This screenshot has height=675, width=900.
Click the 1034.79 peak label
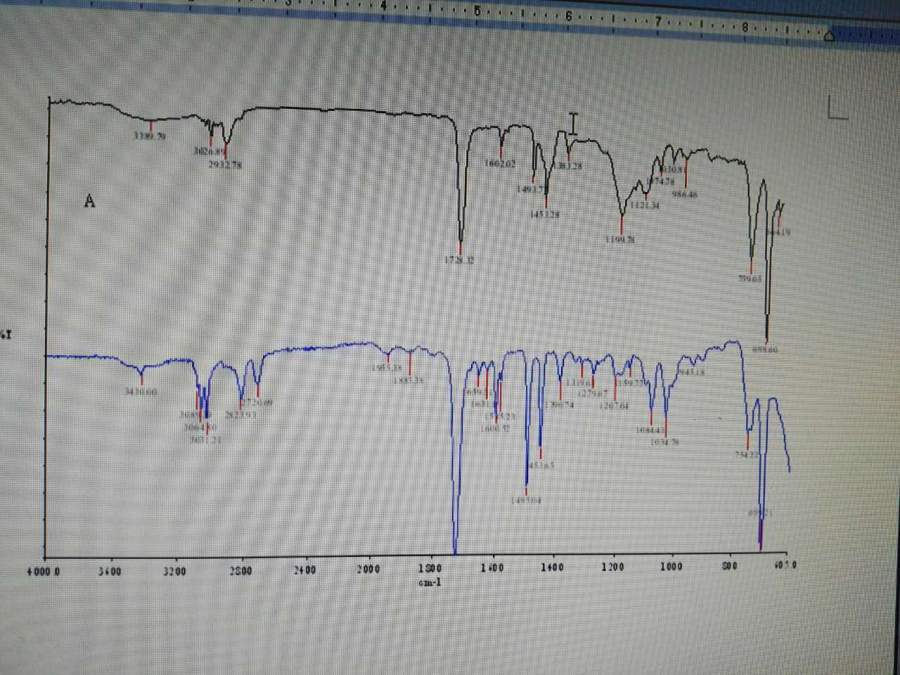click(x=665, y=442)
